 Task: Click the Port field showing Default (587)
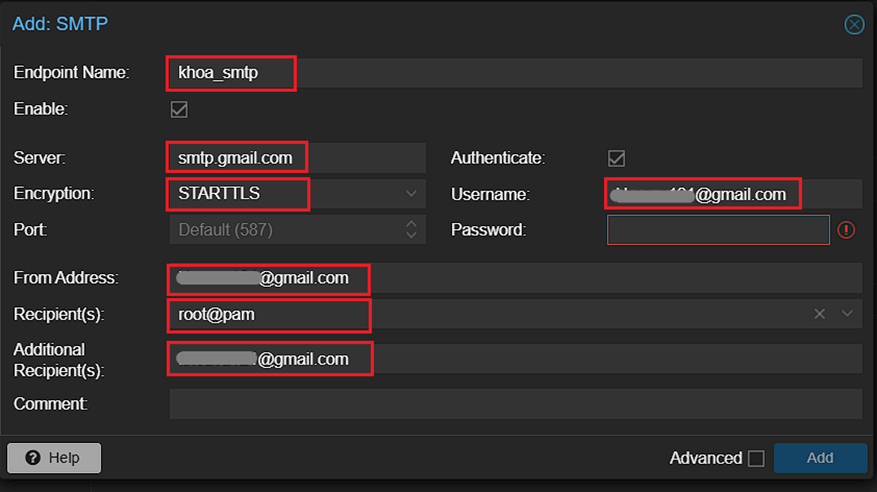[285, 229]
